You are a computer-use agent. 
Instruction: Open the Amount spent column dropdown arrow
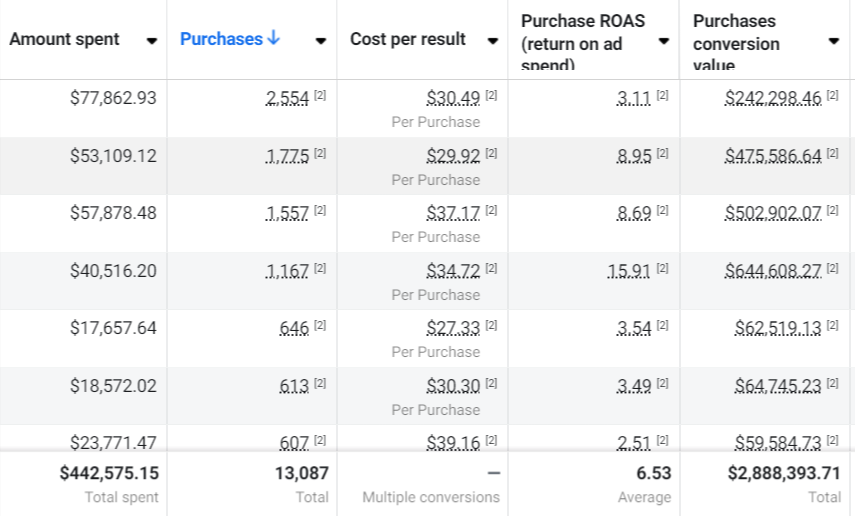(151, 41)
